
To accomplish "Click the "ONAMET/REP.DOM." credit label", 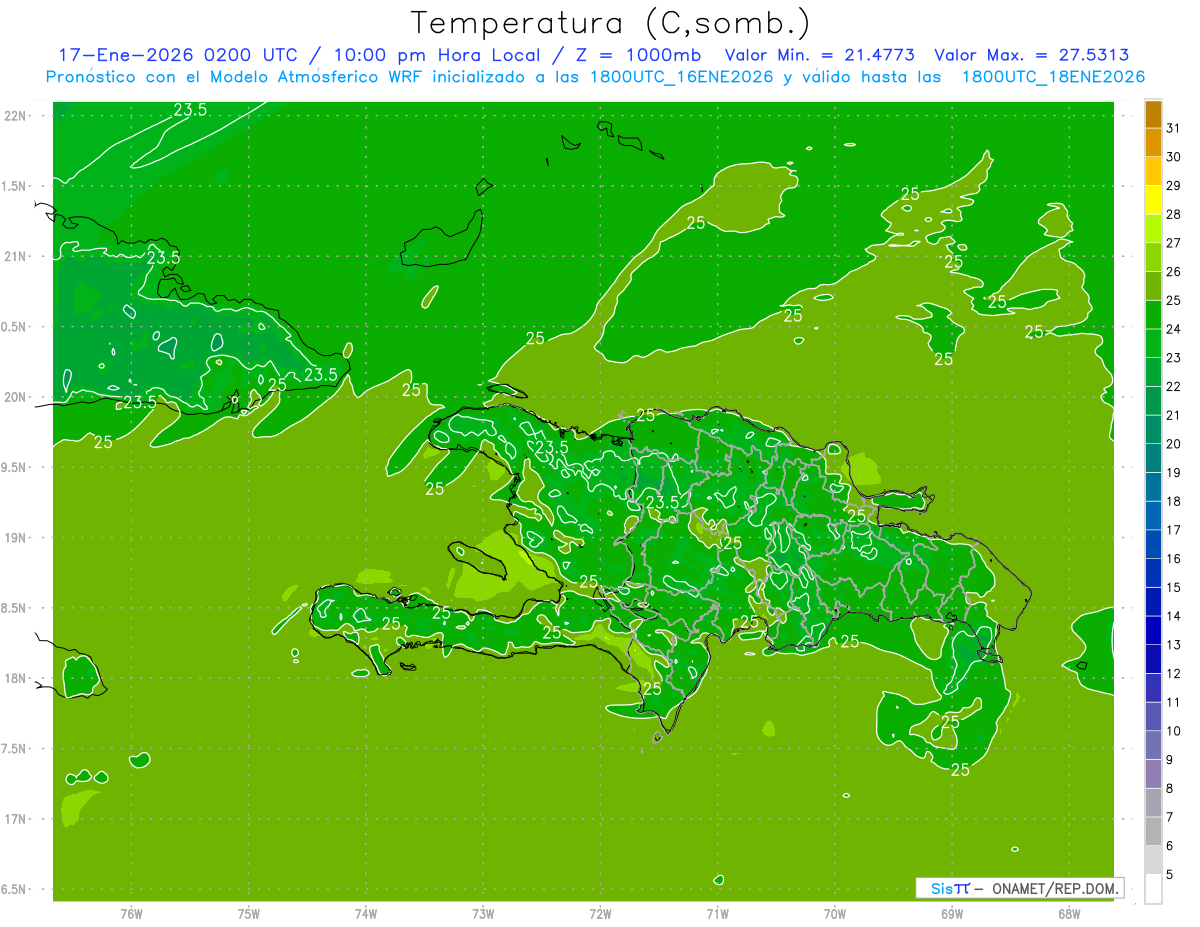I will pyautogui.click(x=1054, y=888).
